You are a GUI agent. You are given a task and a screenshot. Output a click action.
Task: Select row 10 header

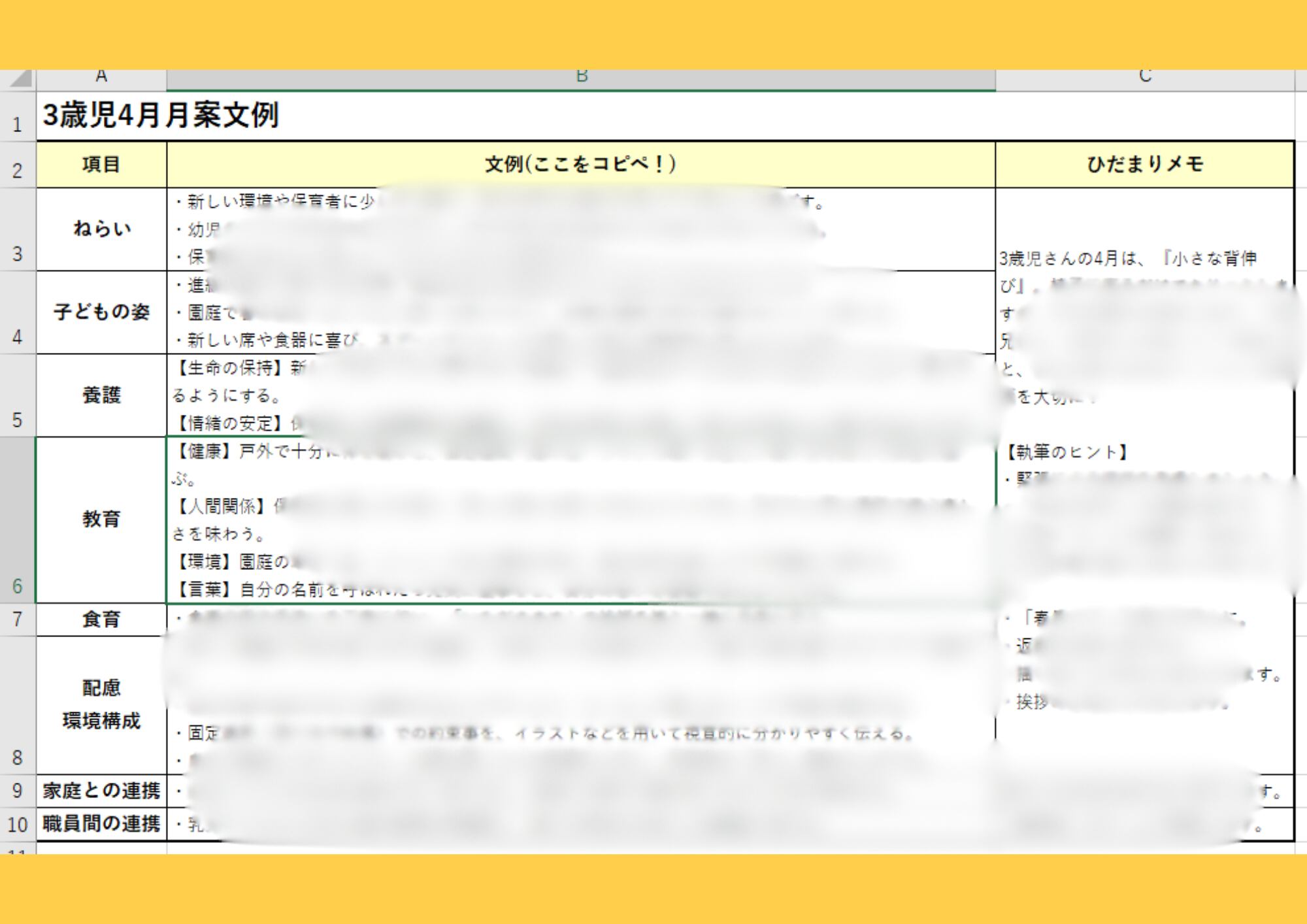pyautogui.click(x=18, y=825)
